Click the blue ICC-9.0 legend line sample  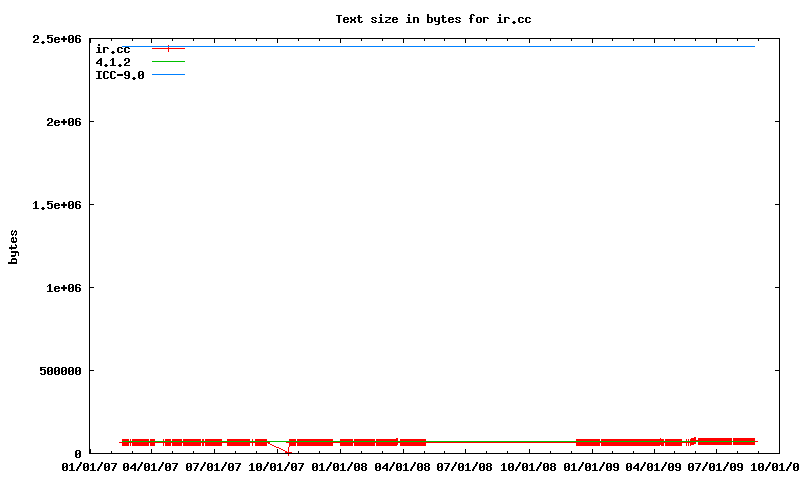click(x=168, y=75)
